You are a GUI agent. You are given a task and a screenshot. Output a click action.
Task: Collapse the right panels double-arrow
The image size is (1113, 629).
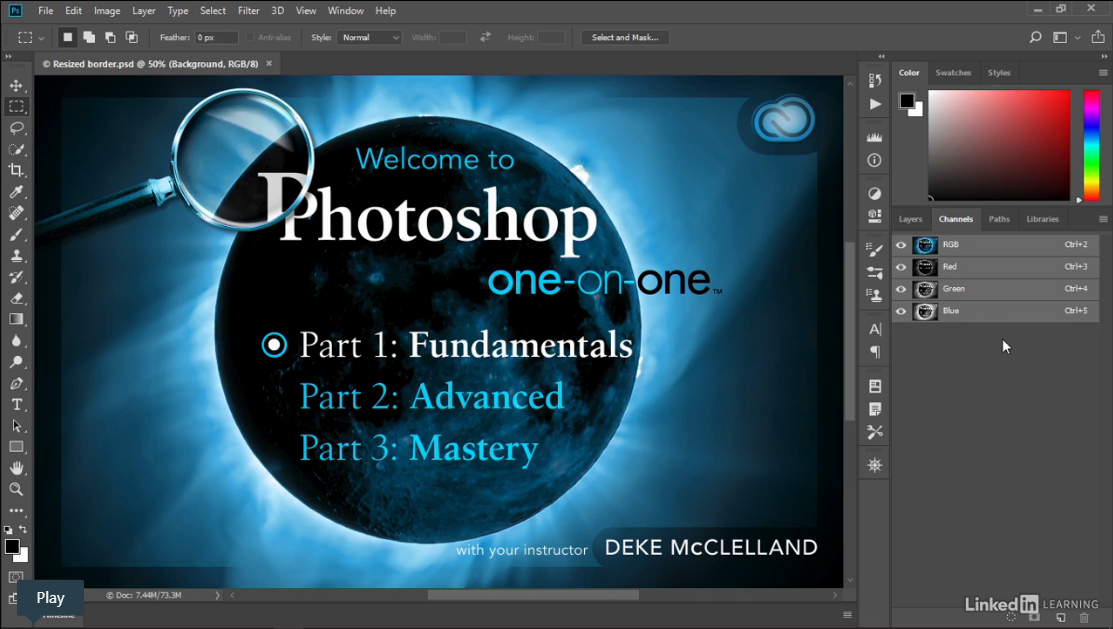1104,56
